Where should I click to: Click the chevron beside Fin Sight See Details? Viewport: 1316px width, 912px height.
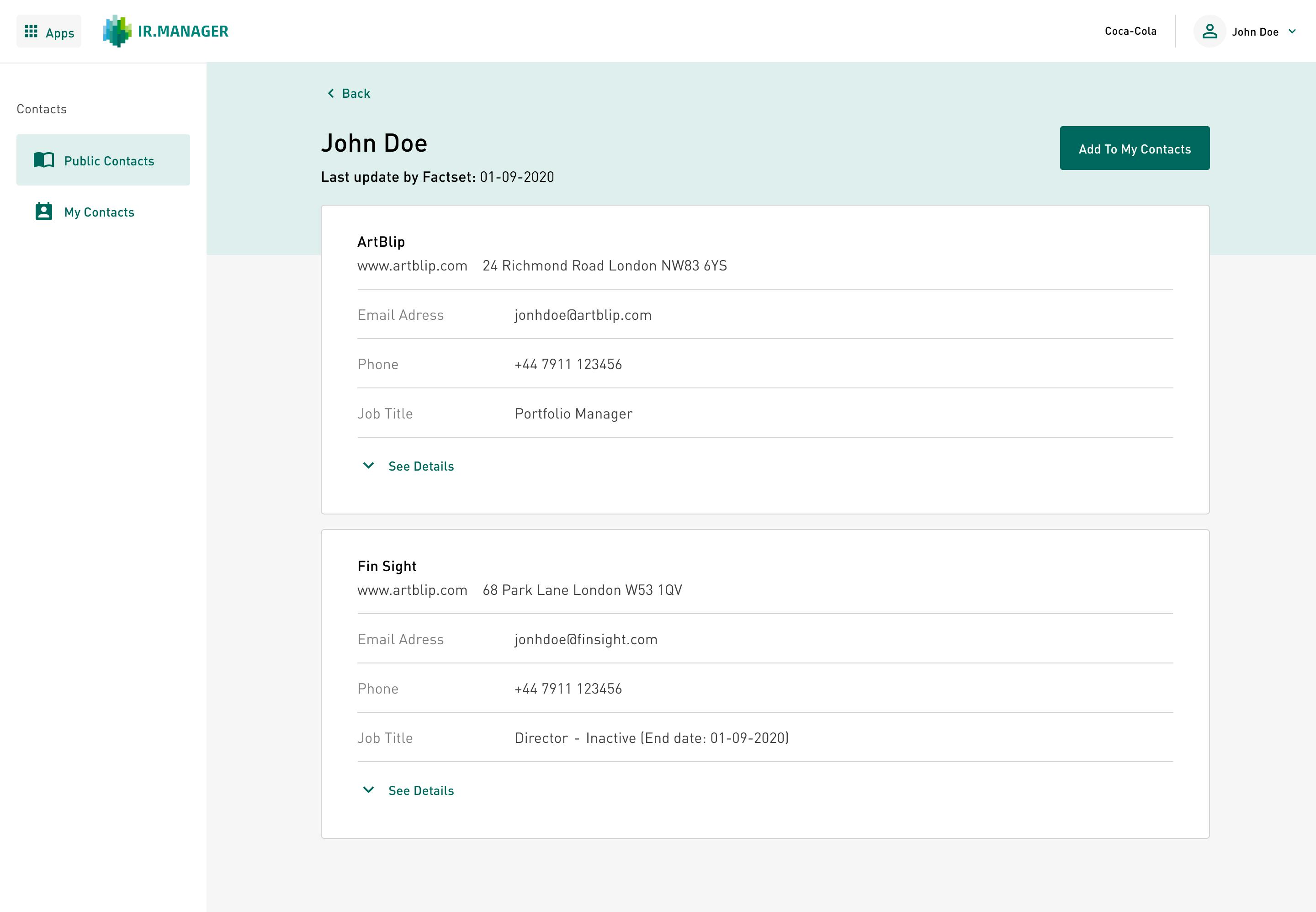point(368,790)
